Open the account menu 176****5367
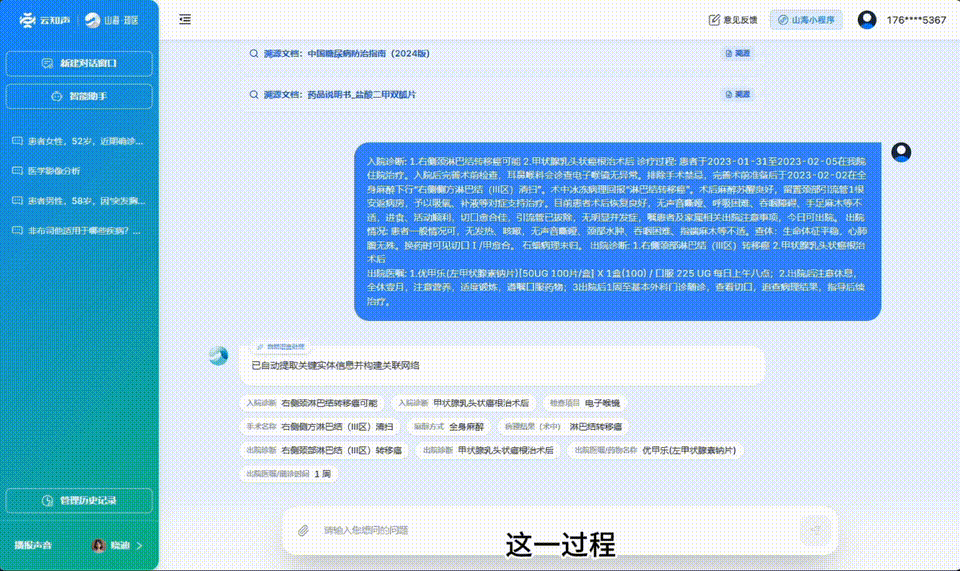 point(916,20)
